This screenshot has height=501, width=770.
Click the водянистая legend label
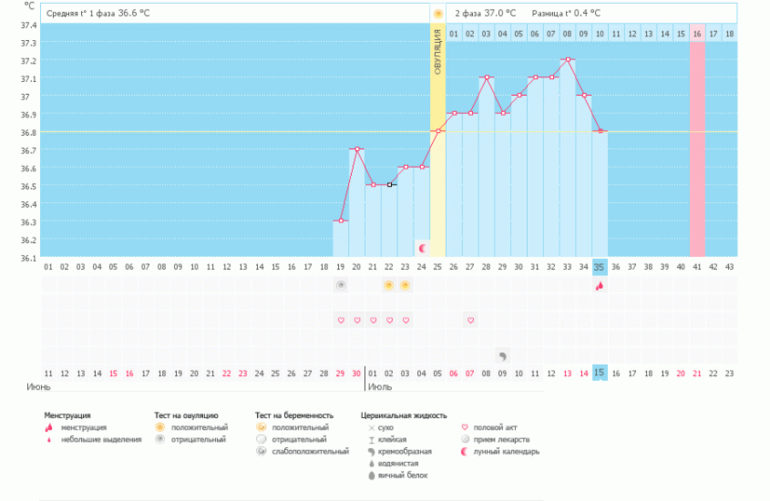tap(398, 463)
